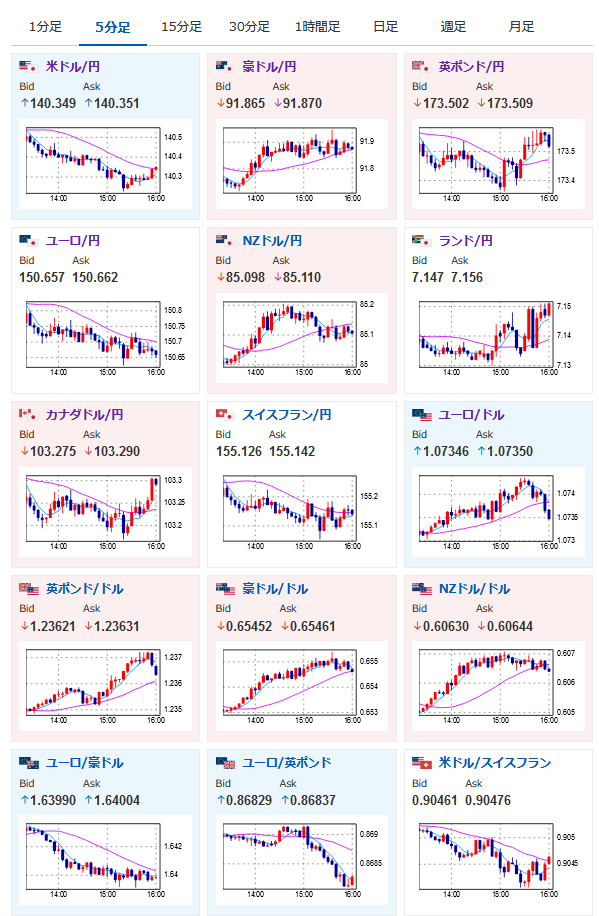Switch to the 日足 daily tab

point(386,27)
